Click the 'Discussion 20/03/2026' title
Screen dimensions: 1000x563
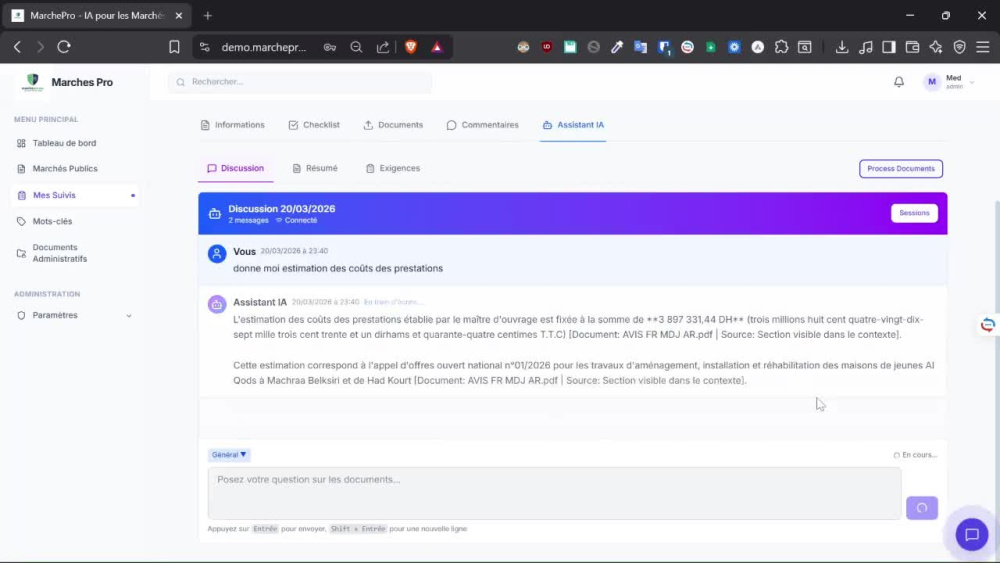point(281,208)
